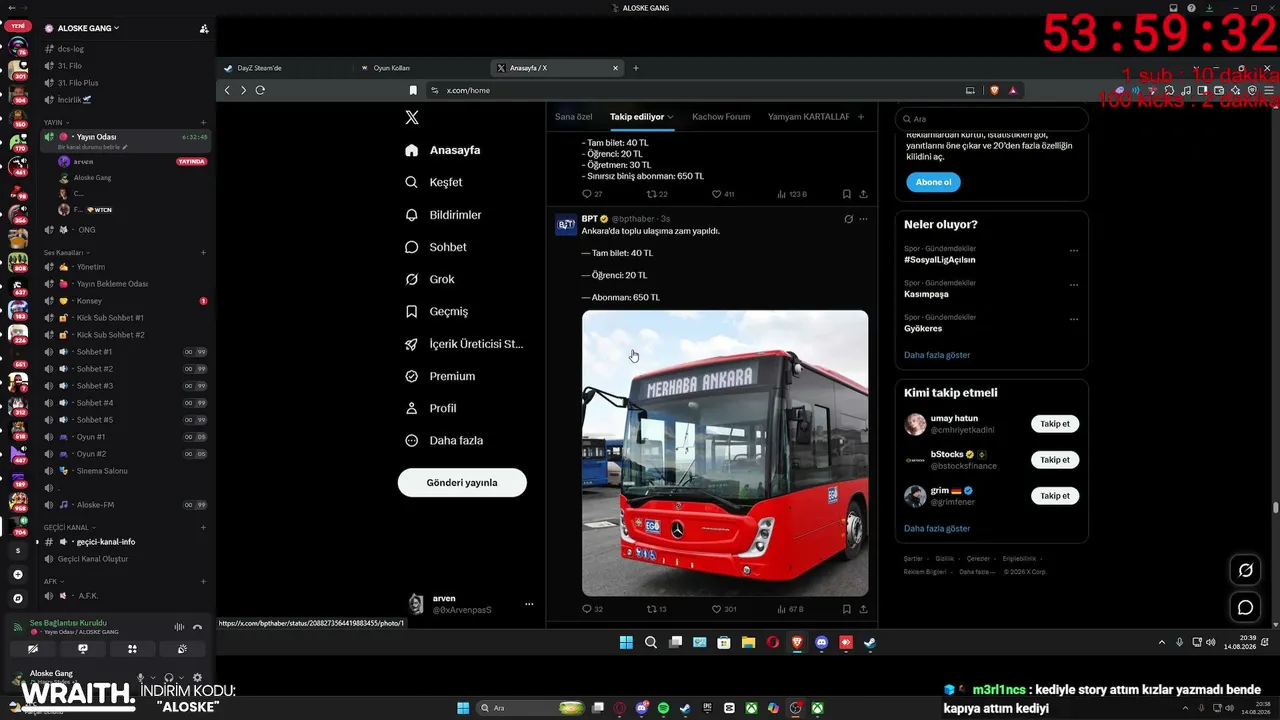Toggle Discord noise suppression
1280x720 pixels.
179,627
